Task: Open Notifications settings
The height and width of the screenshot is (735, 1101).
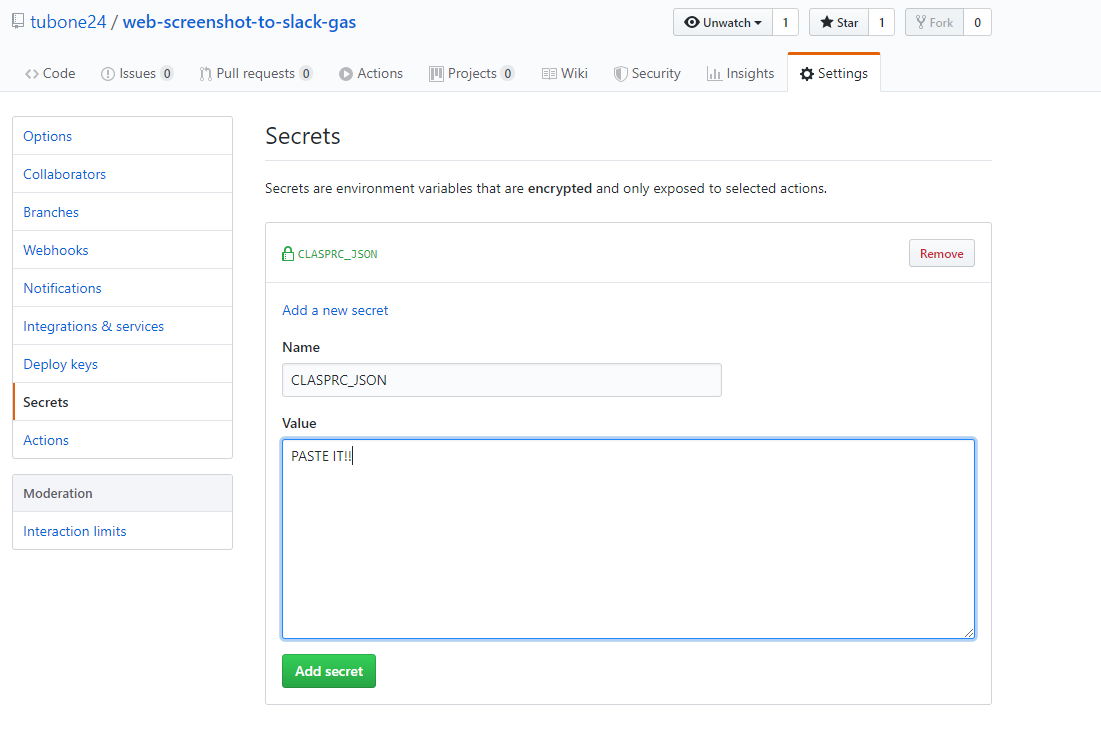Action: pyautogui.click(x=122, y=288)
